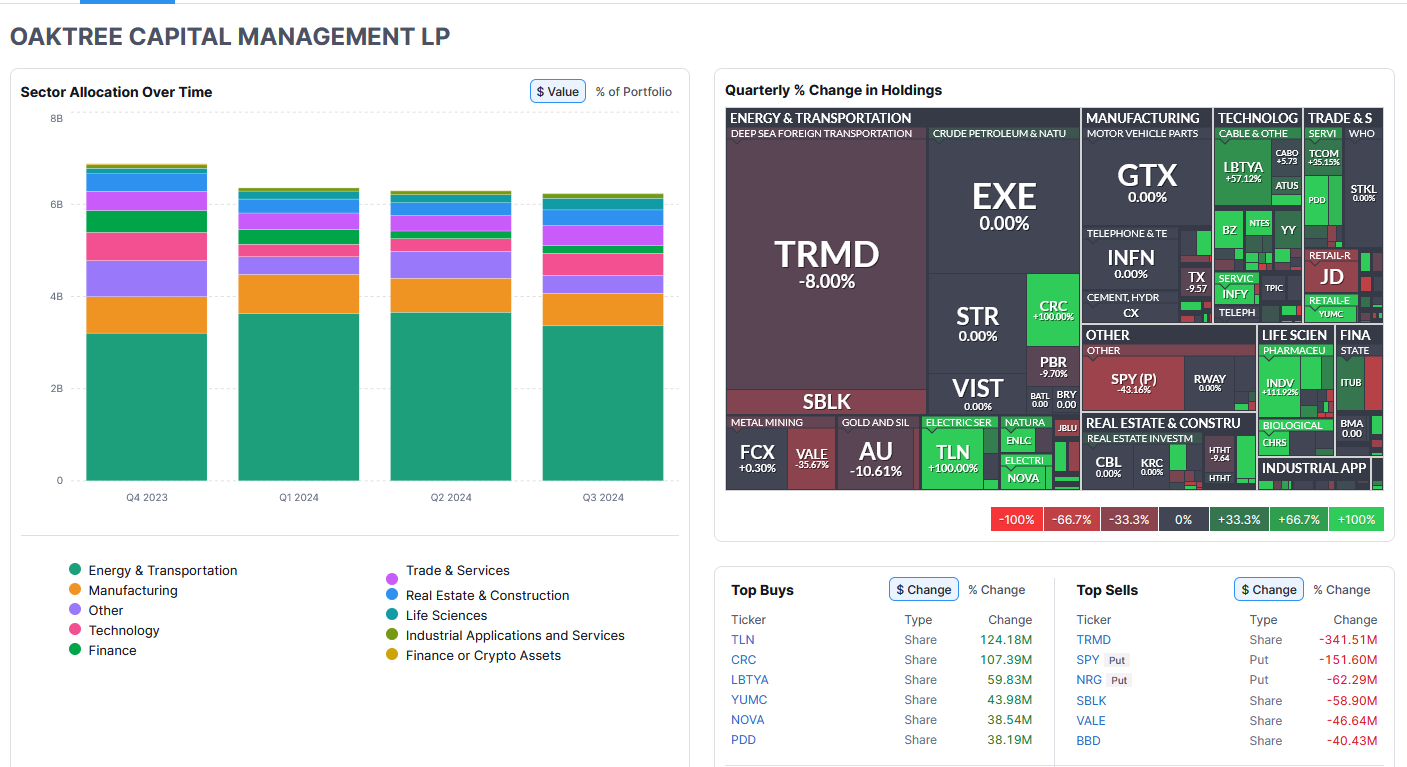Viewport: 1407px width, 767px height.
Task: Open the BBD ticker link in Top Sells
Action: 1089,740
